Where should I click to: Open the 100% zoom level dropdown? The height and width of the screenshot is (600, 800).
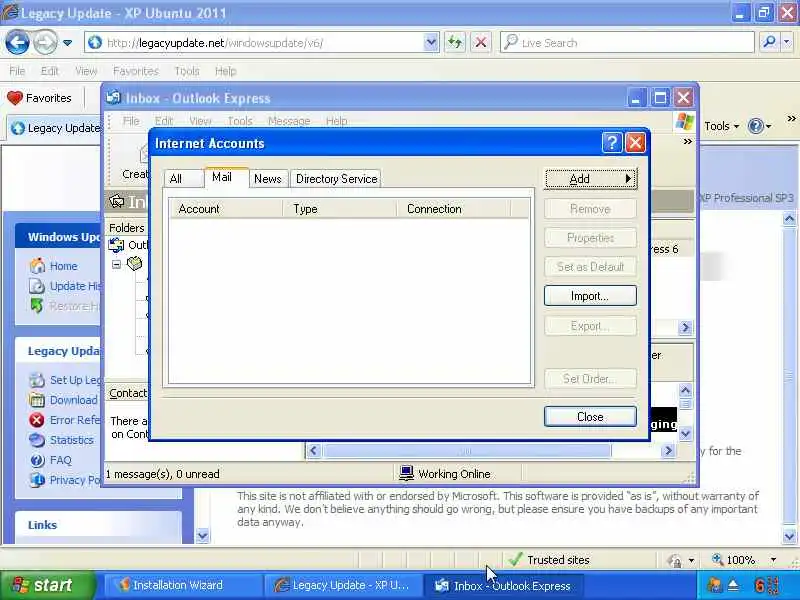tap(773, 560)
